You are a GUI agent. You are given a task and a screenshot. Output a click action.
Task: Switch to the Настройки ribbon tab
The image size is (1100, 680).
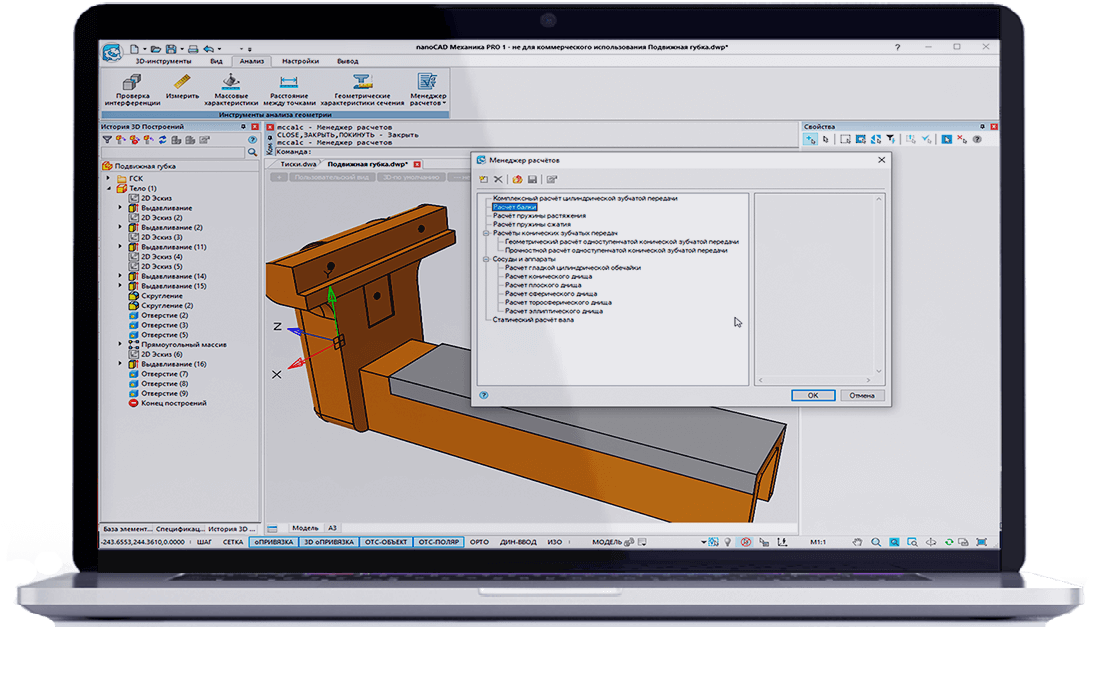tap(300, 61)
